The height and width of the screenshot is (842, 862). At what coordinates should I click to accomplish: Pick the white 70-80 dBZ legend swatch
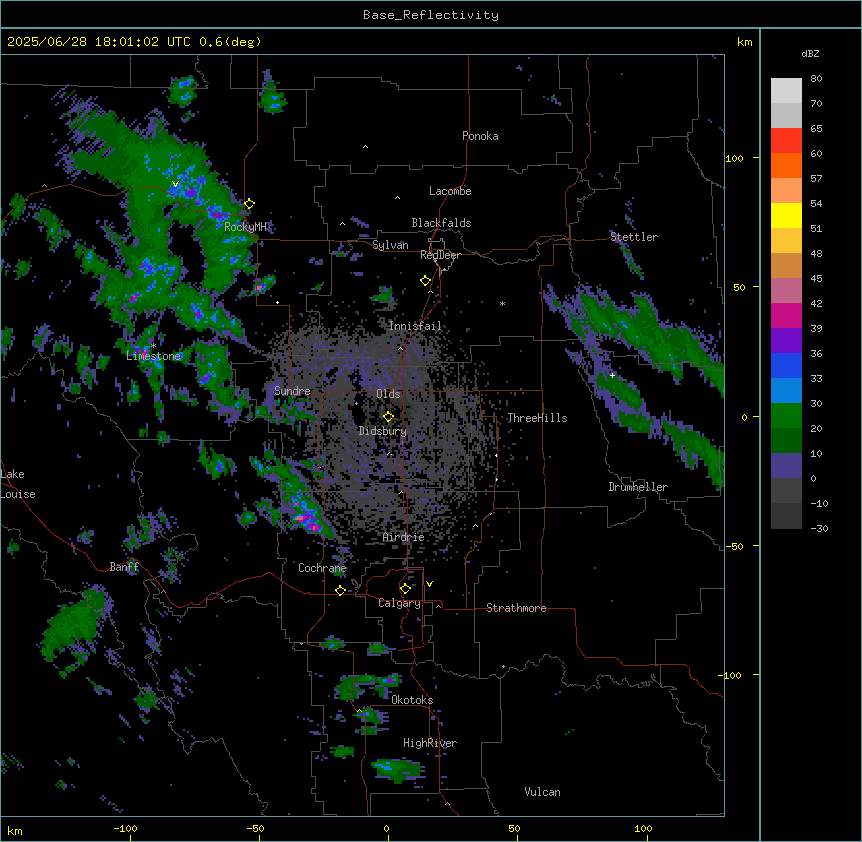(786, 91)
